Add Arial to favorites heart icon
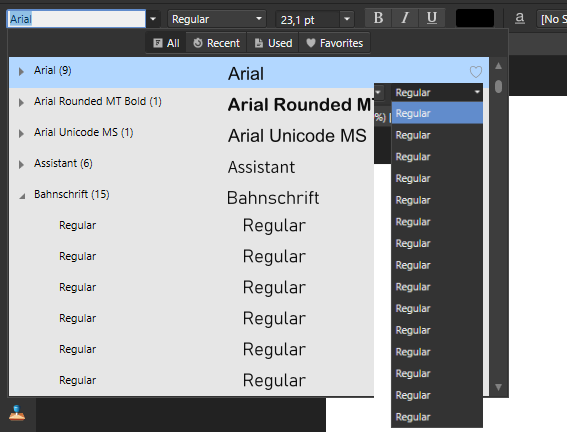 pyautogui.click(x=476, y=72)
